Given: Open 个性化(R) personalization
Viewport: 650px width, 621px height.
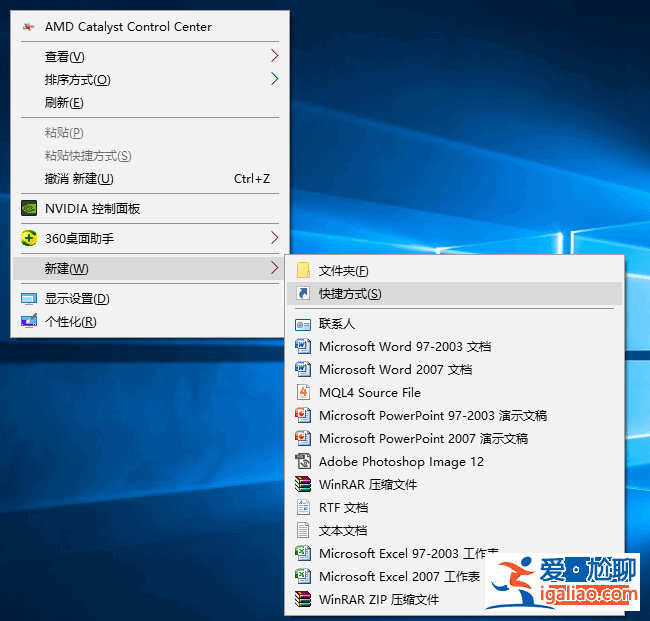Looking at the screenshot, I should pos(150,322).
